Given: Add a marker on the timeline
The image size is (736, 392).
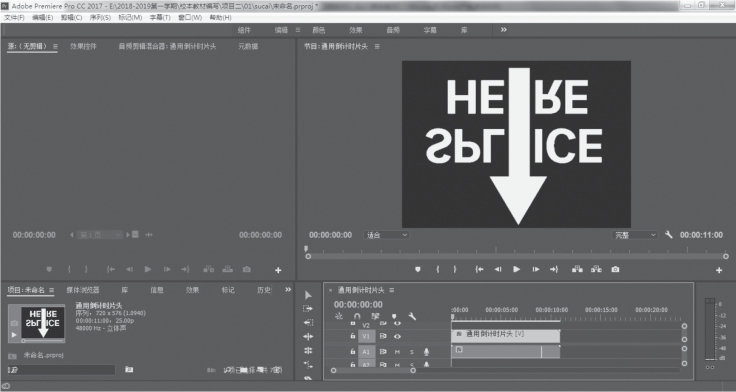Looking at the screenshot, I should click(394, 316).
